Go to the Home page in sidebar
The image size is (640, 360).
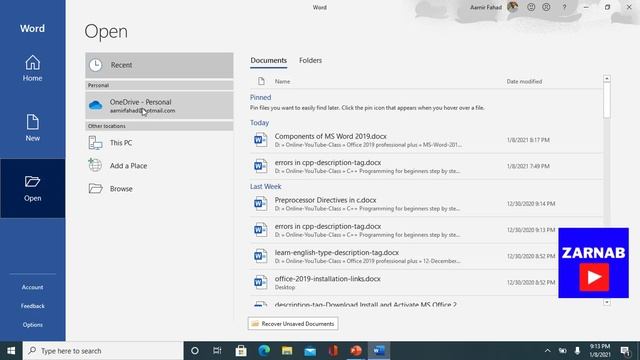point(32,68)
